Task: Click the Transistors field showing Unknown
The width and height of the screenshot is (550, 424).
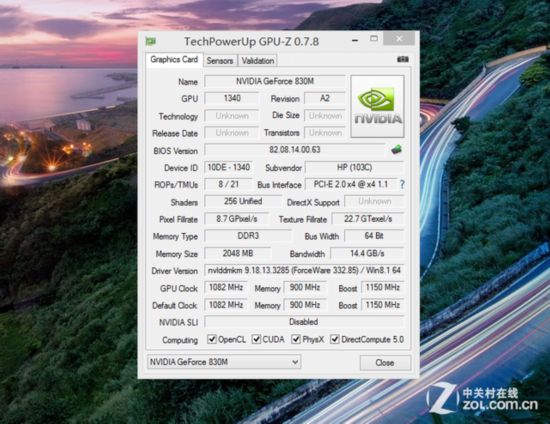Action: click(325, 133)
